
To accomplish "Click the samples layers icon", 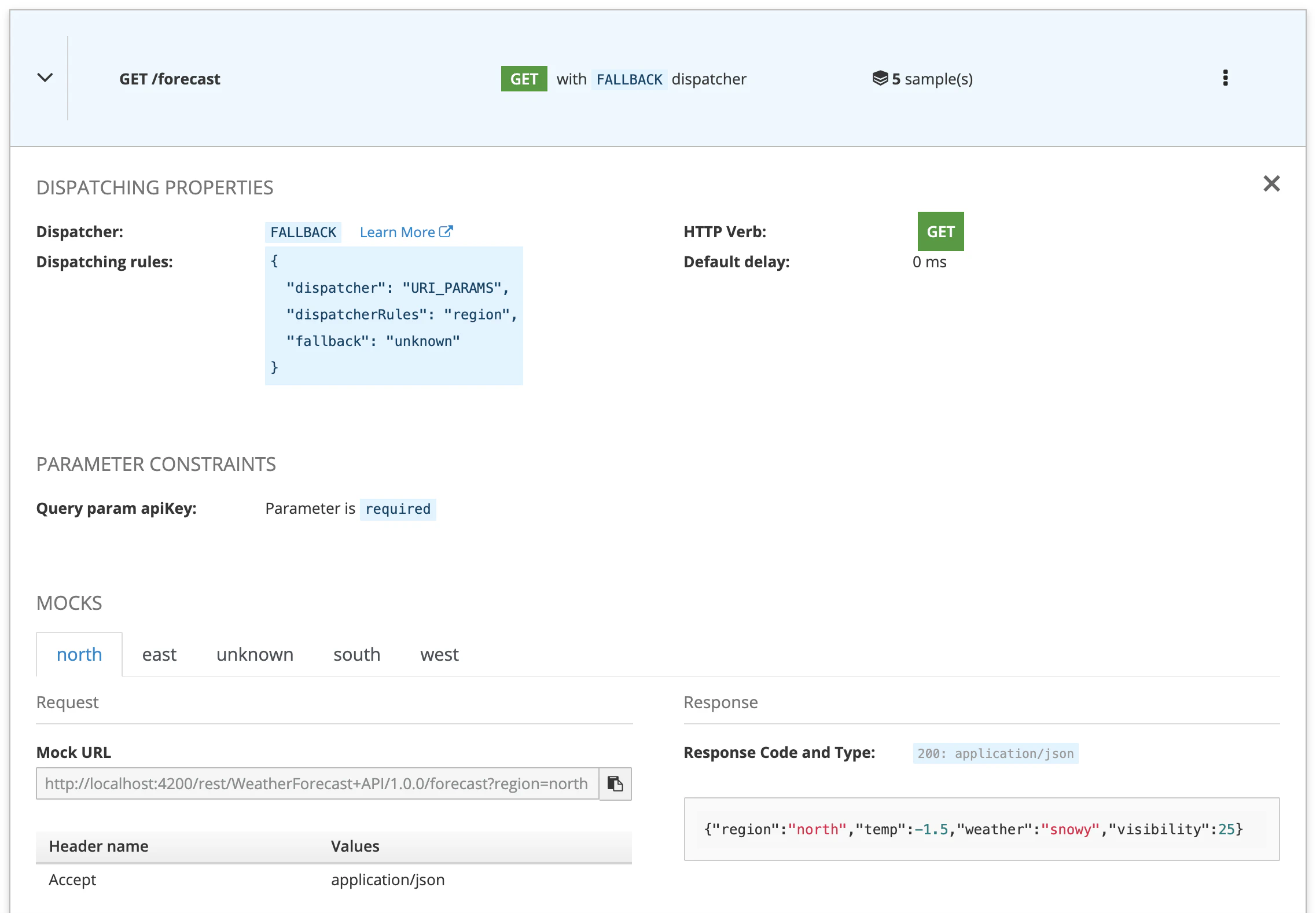I will (x=880, y=78).
